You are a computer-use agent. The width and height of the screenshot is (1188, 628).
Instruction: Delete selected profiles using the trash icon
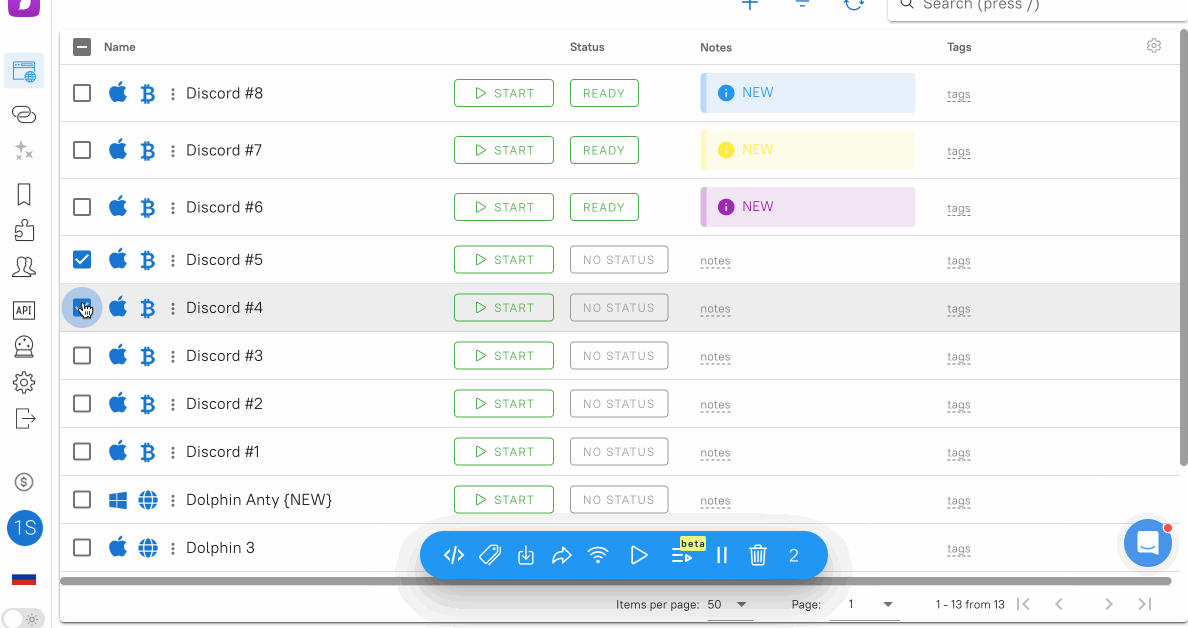pos(758,555)
